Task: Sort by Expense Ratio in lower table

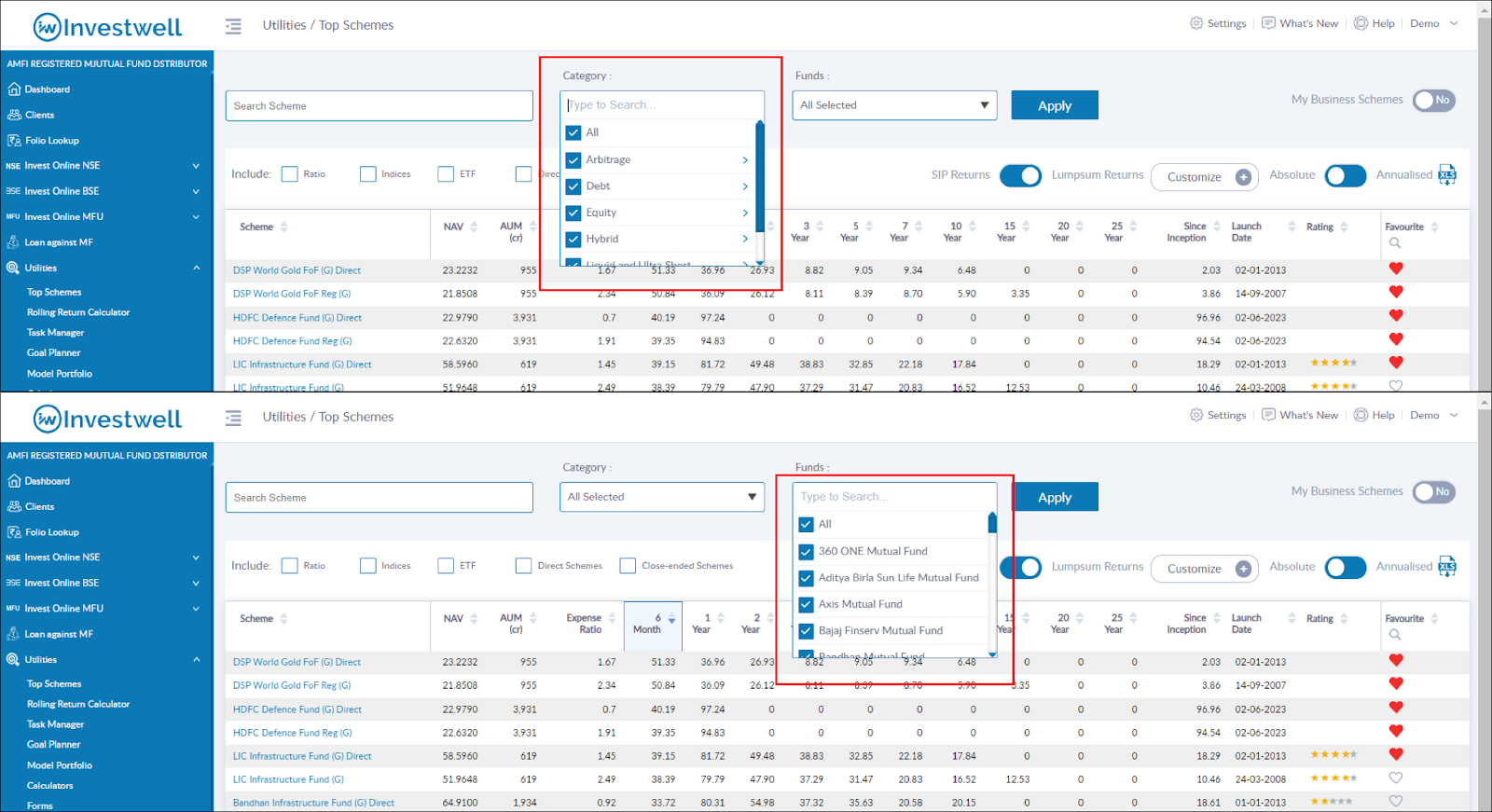Action: click(x=612, y=618)
